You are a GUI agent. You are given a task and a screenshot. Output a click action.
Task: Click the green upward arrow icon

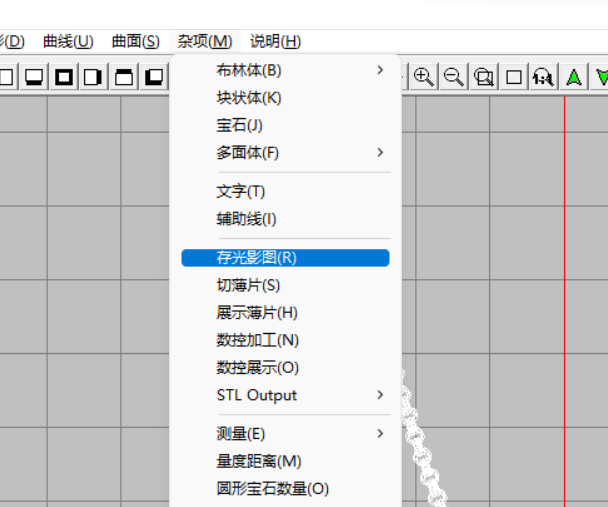coord(574,77)
